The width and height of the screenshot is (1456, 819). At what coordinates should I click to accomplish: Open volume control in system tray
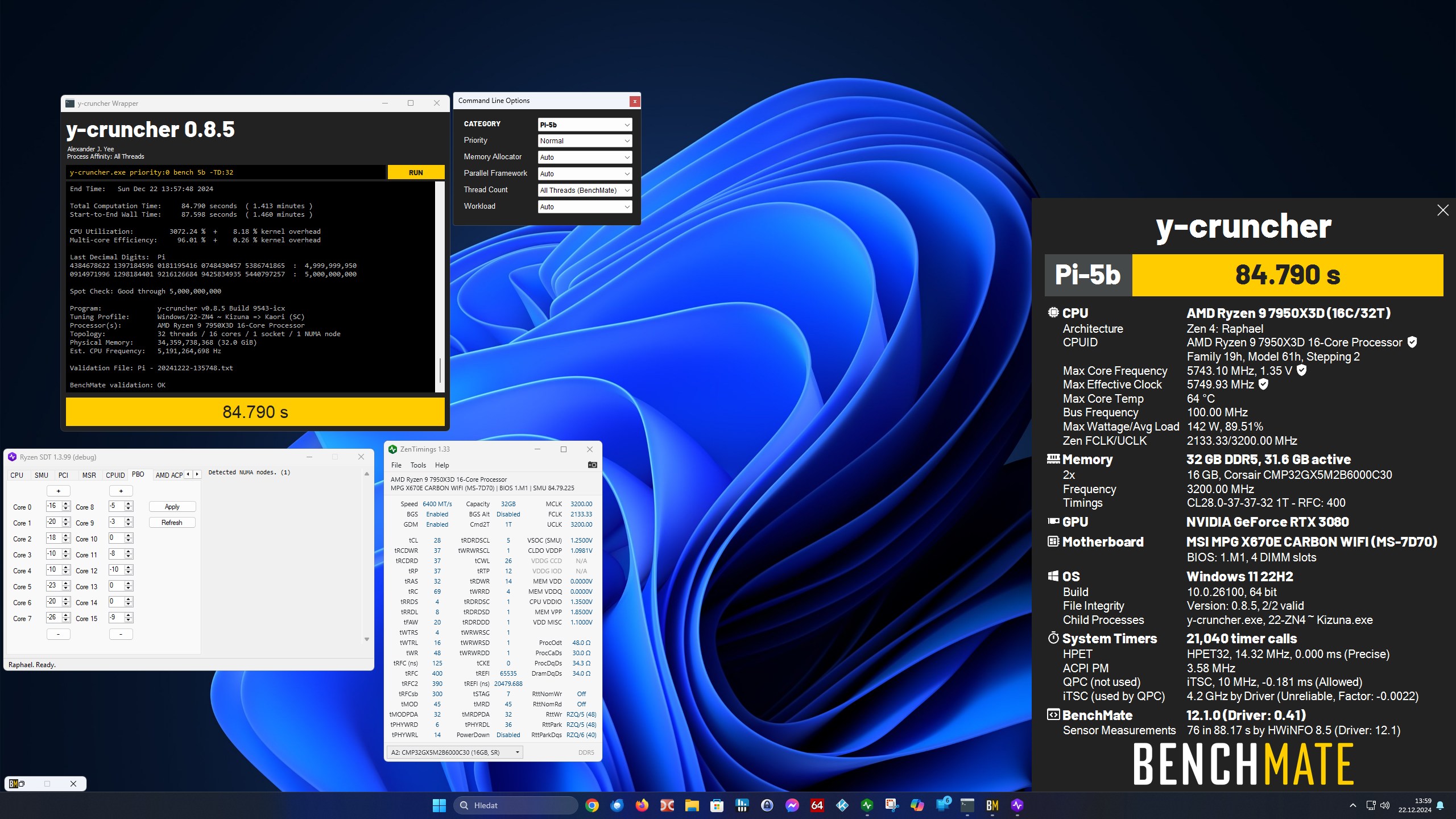point(1384,805)
